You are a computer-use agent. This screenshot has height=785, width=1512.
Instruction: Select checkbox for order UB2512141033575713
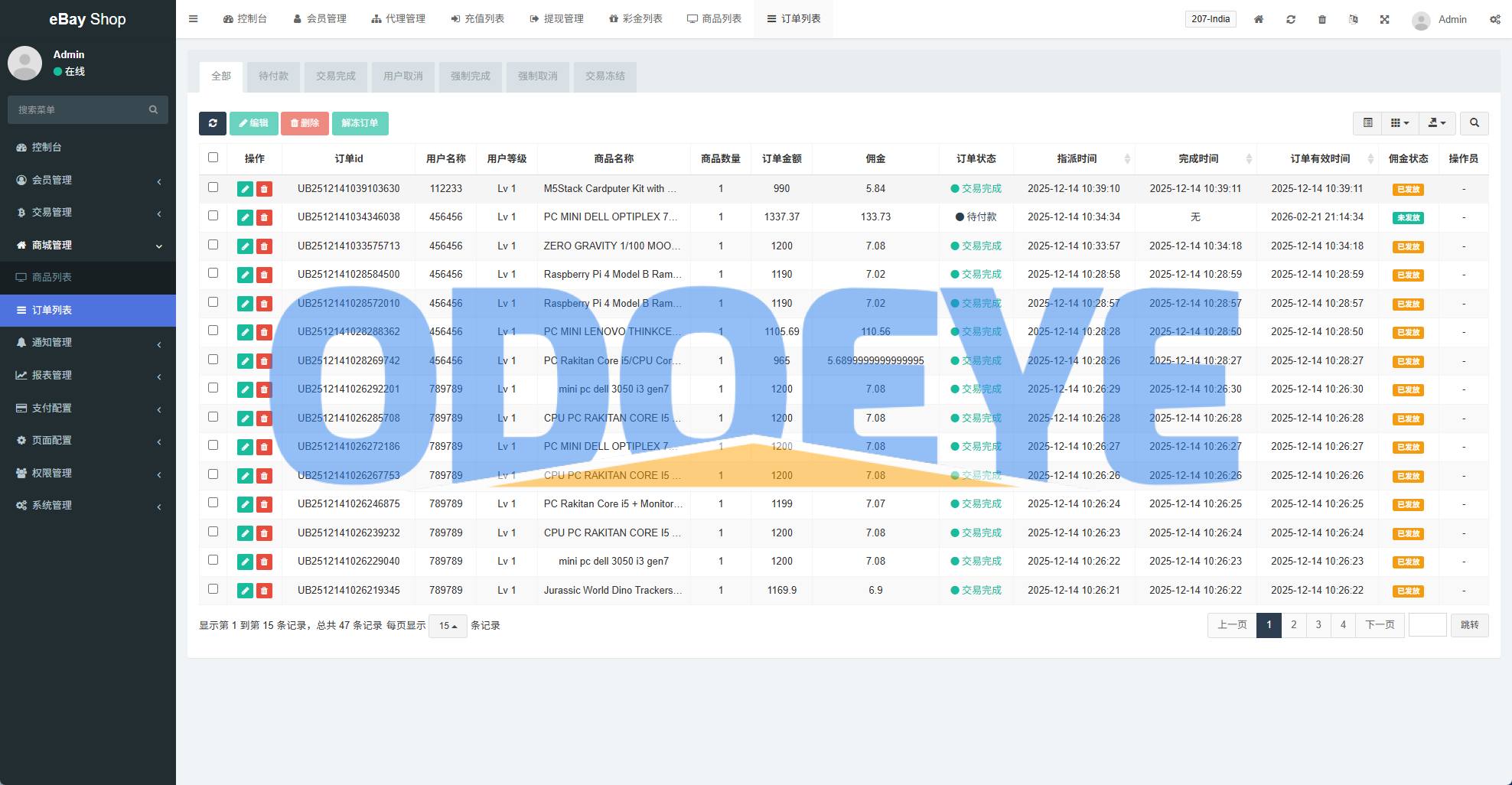(213, 245)
